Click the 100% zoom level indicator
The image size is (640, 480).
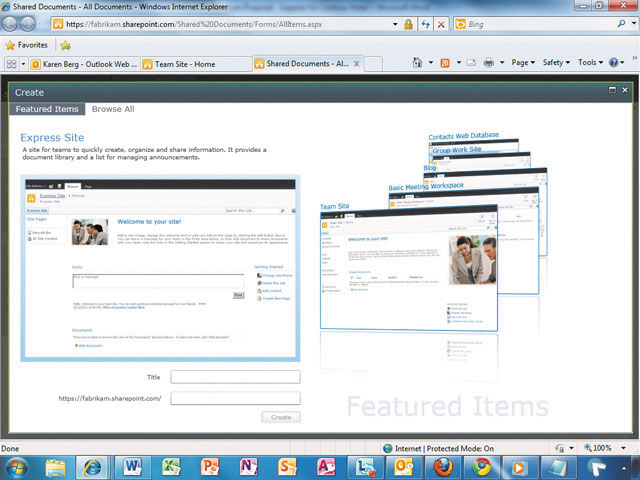point(602,448)
